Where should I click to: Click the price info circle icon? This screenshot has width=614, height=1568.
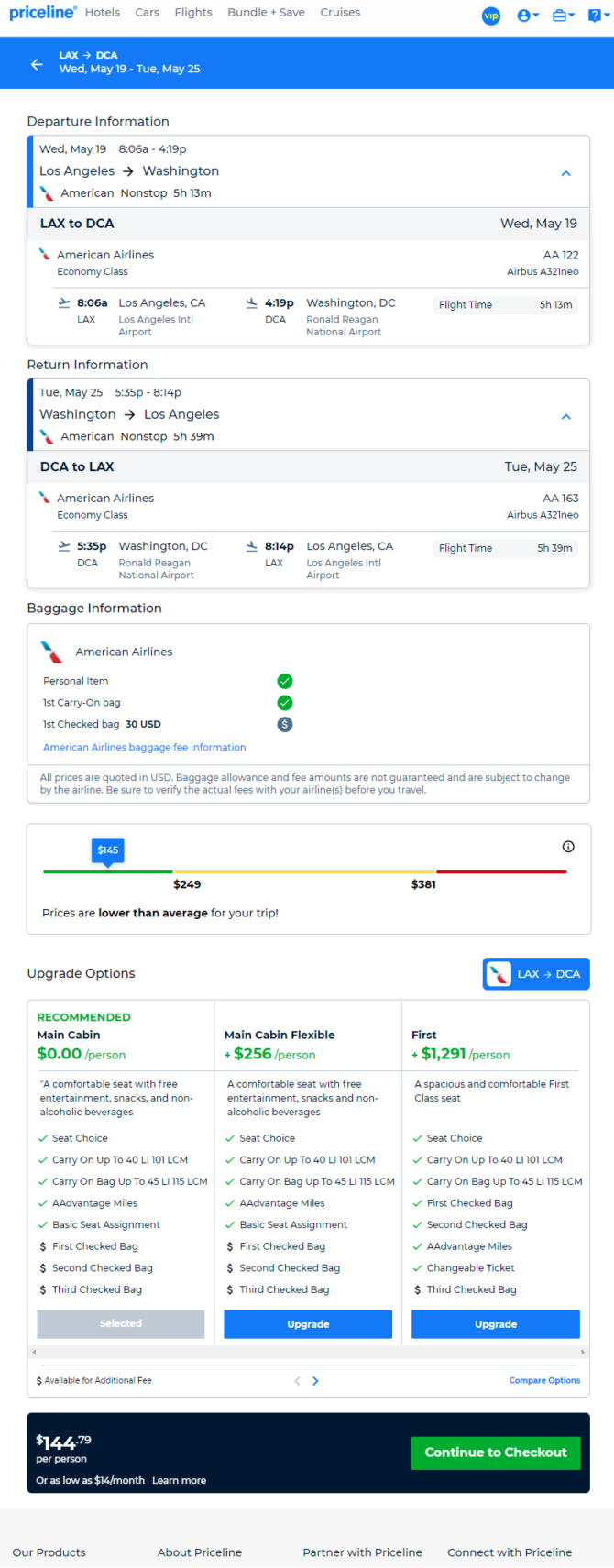click(x=568, y=847)
